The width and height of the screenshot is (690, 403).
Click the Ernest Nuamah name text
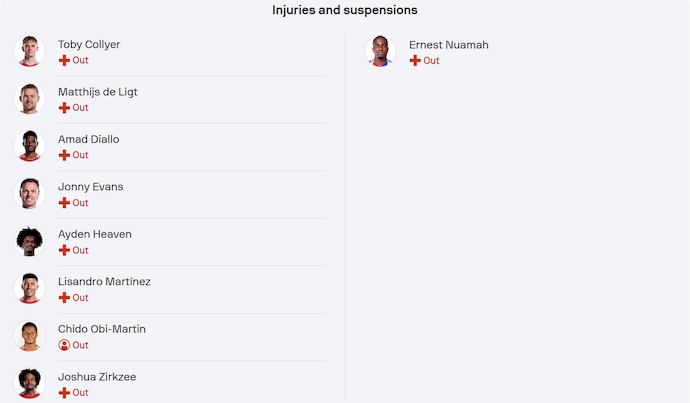pyautogui.click(x=449, y=45)
